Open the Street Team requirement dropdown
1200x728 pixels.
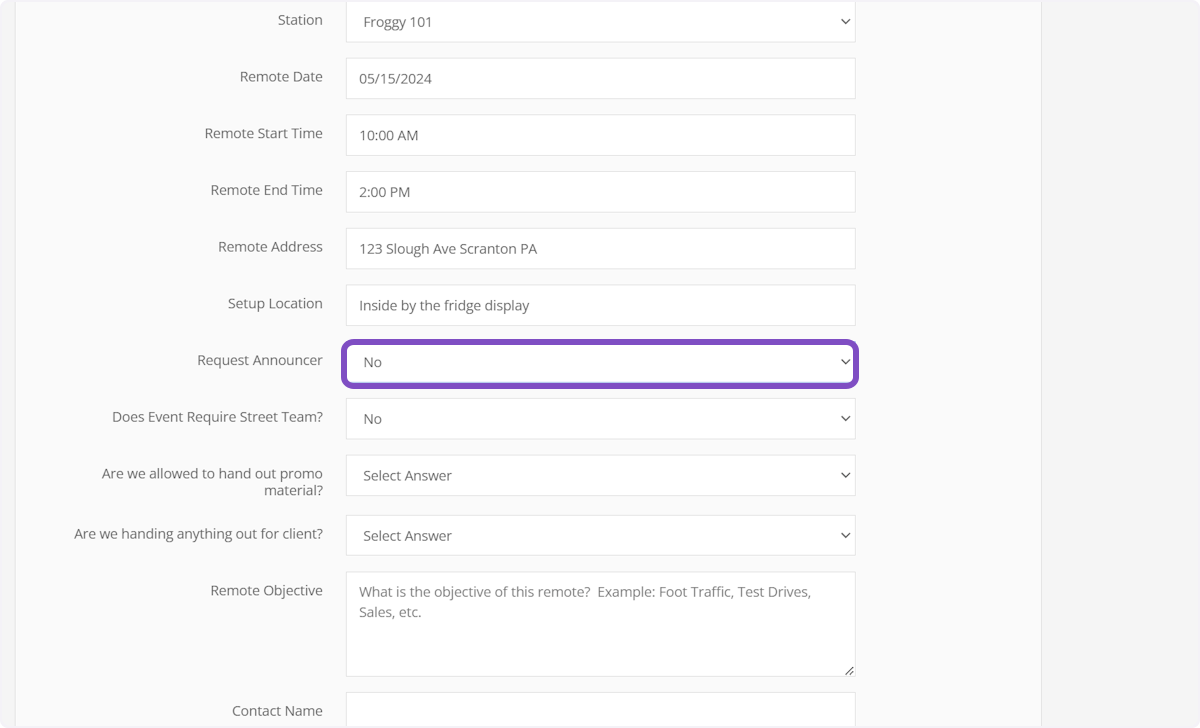[x=600, y=419]
